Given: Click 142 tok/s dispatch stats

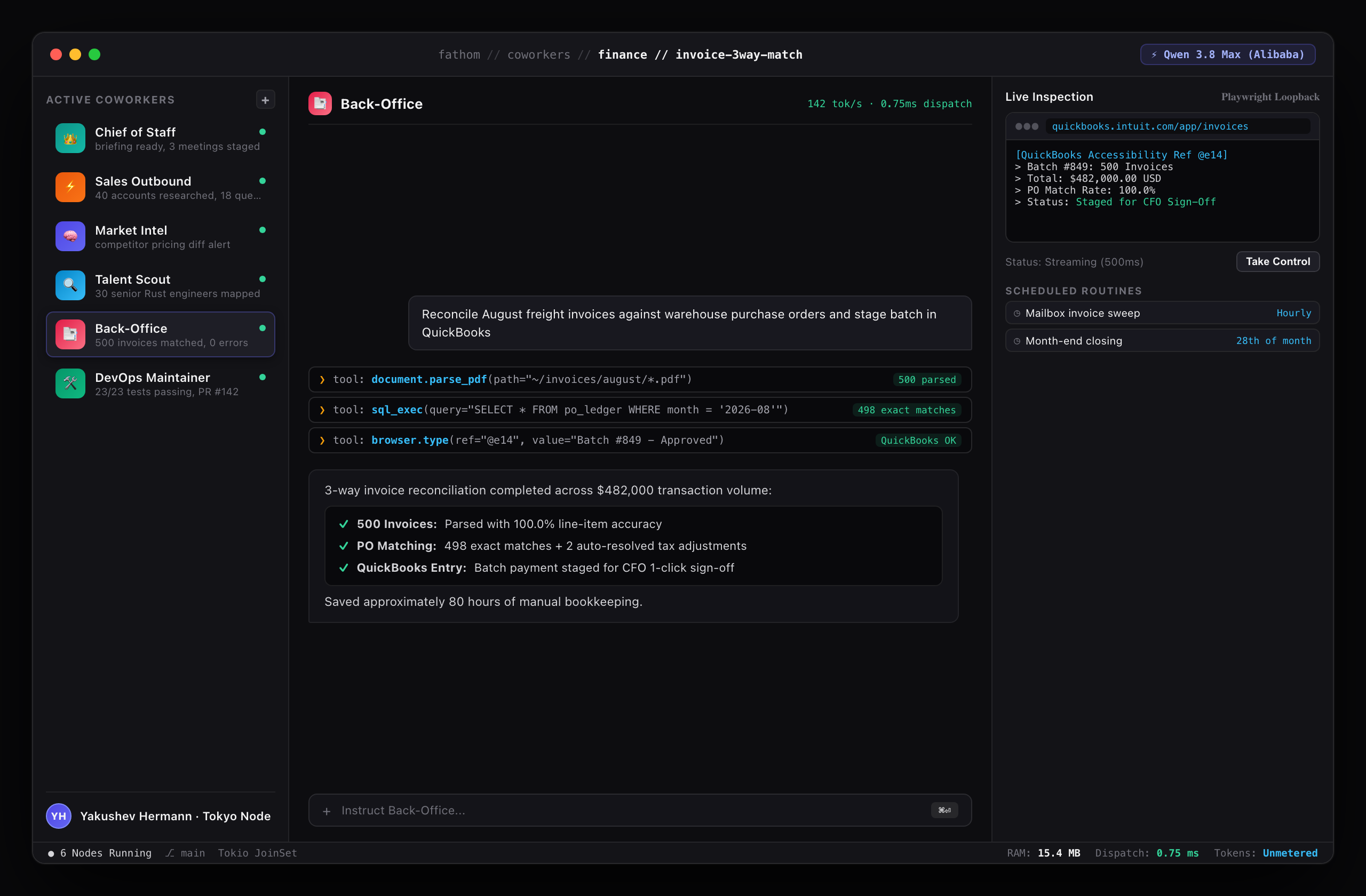Looking at the screenshot, I should click(x=890, y=104).
